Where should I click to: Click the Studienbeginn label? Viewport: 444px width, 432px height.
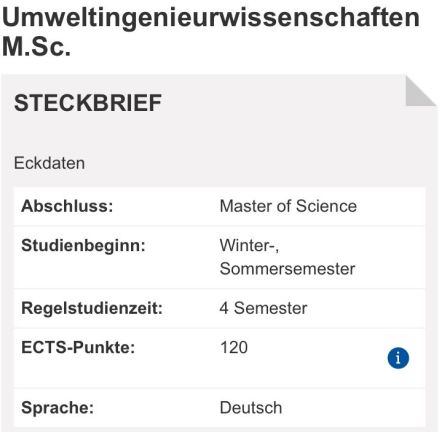pos(83,246)
